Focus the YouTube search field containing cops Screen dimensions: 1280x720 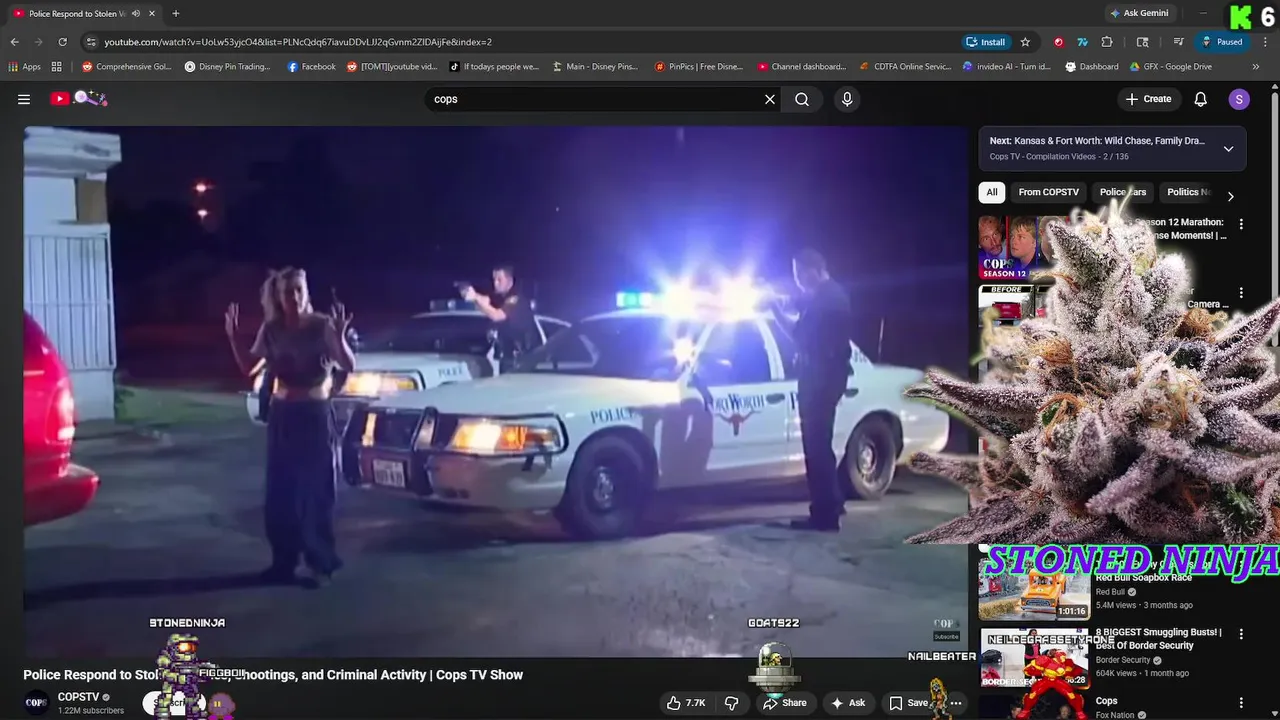[594, 99]
